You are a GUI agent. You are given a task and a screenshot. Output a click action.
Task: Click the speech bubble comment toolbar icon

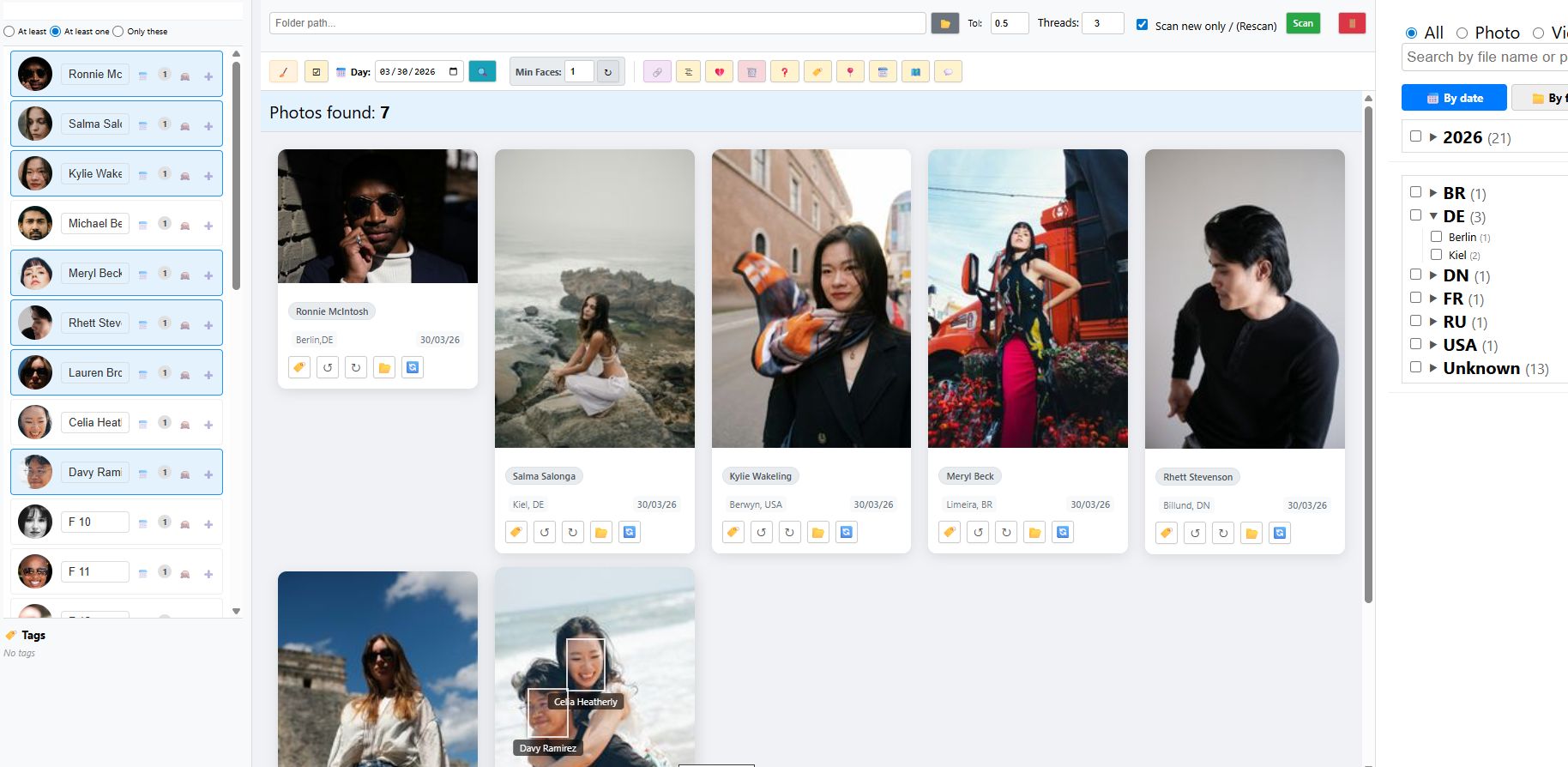coord(948,72)
